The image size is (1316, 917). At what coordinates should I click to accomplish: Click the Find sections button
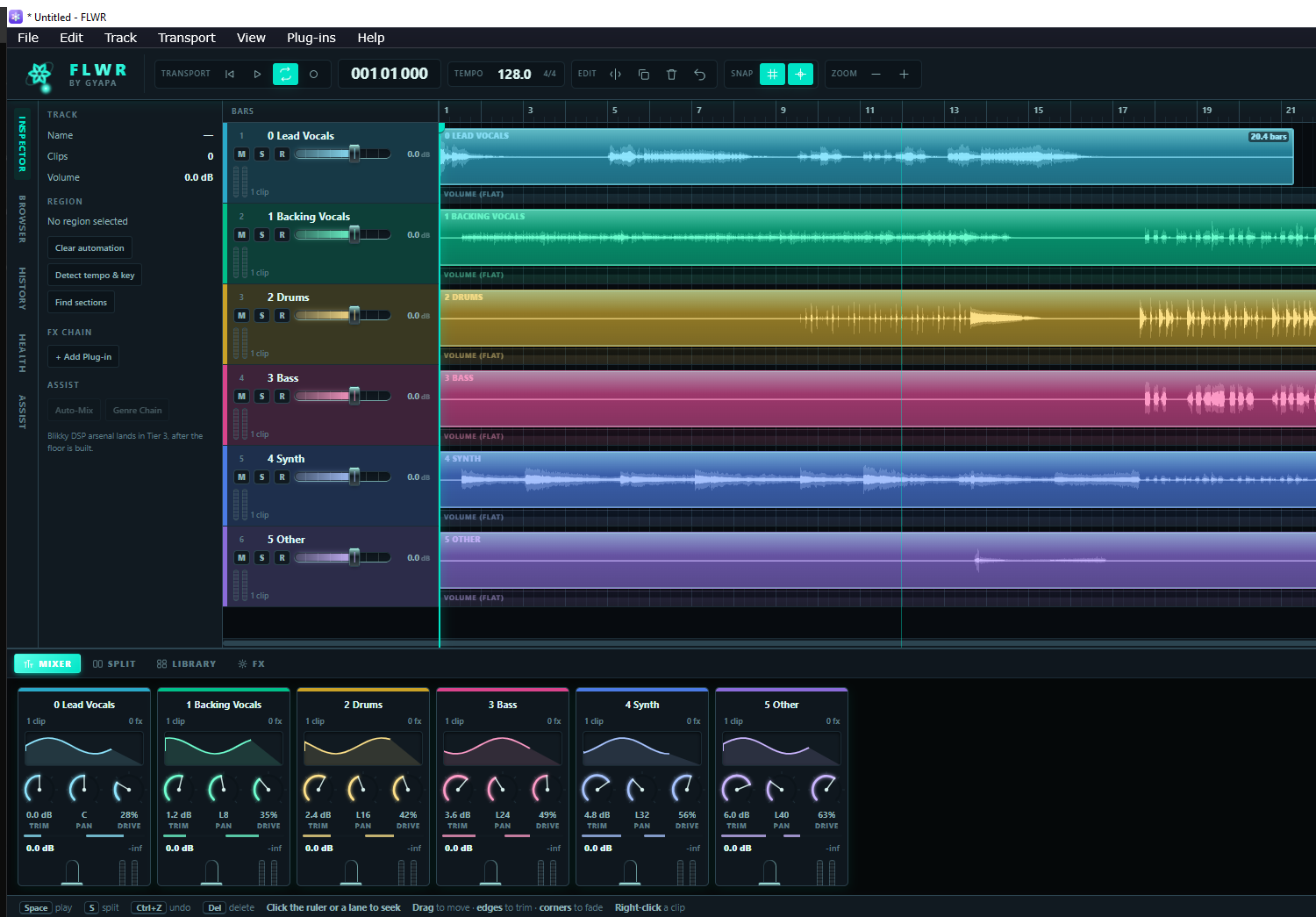[81, 303]
